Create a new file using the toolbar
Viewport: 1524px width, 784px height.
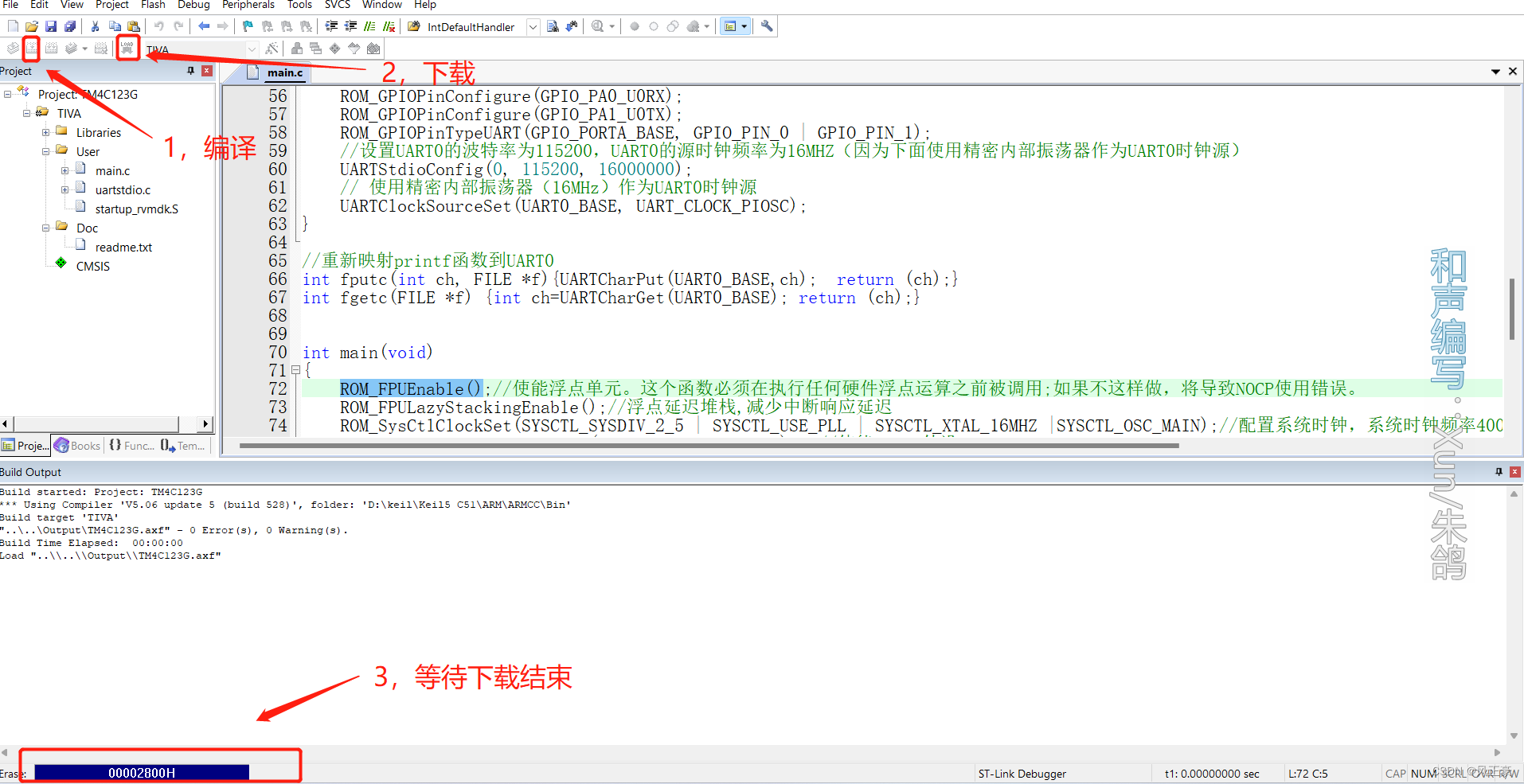13,26
